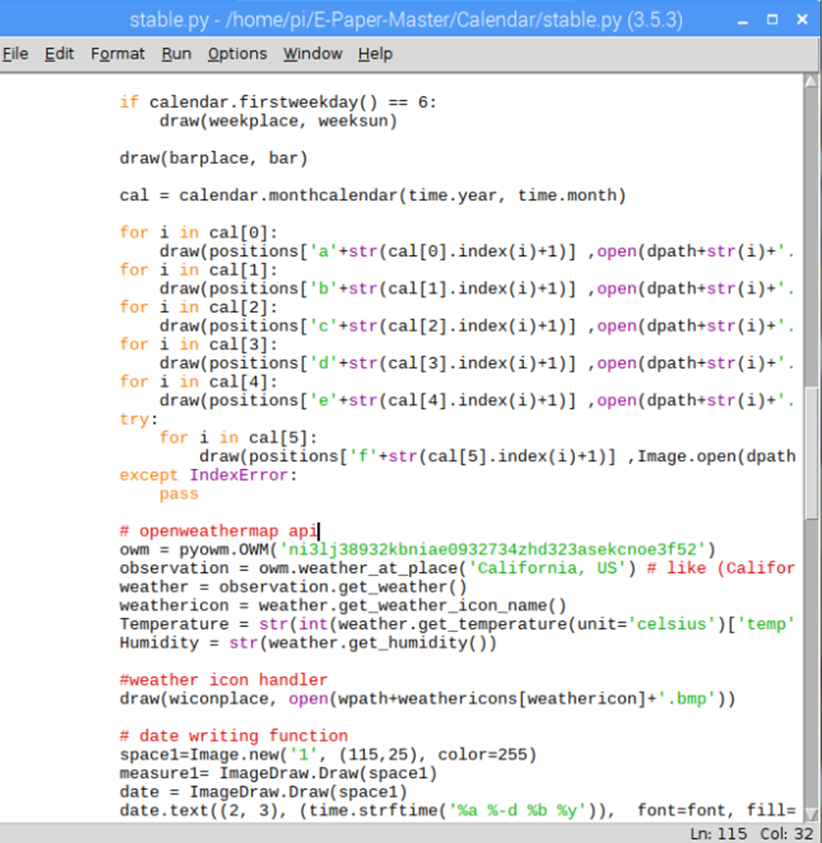Open the Options menu

click(x=237, y=54)
